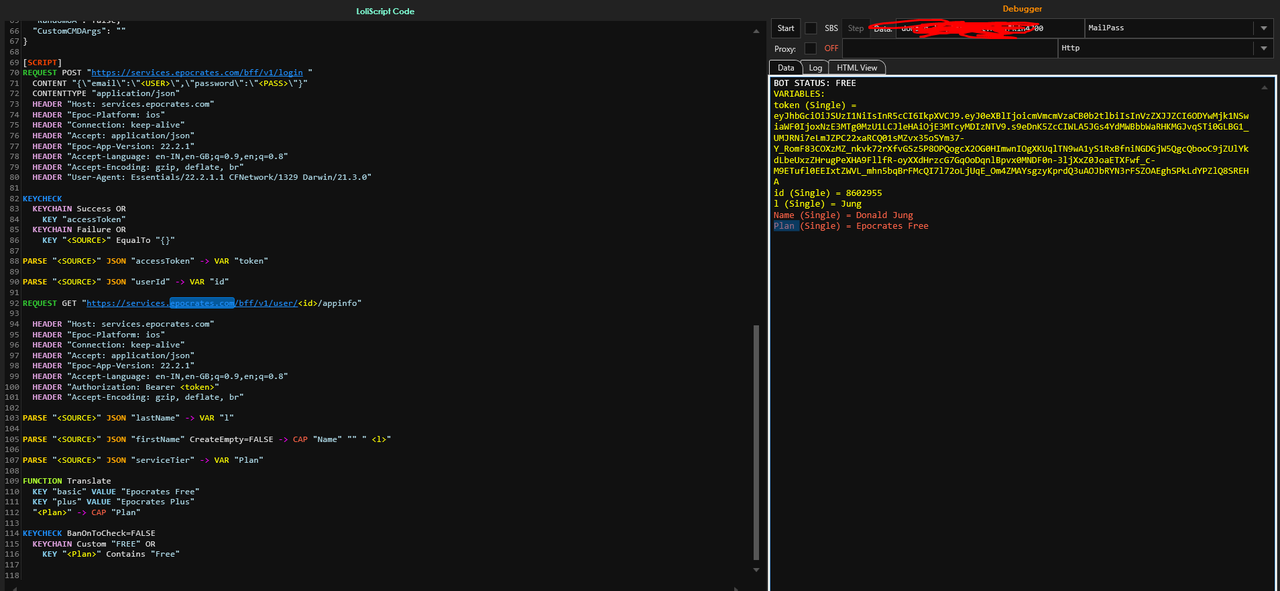1280x591 pixels.
Task: Switch to the HTML View tab
Action: pos(857,68)
